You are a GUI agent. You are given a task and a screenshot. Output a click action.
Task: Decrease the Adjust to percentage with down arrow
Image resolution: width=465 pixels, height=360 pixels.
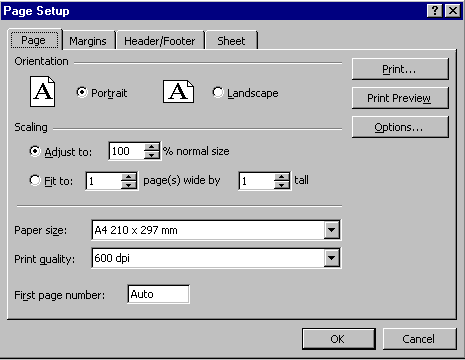tap(152, 155)
